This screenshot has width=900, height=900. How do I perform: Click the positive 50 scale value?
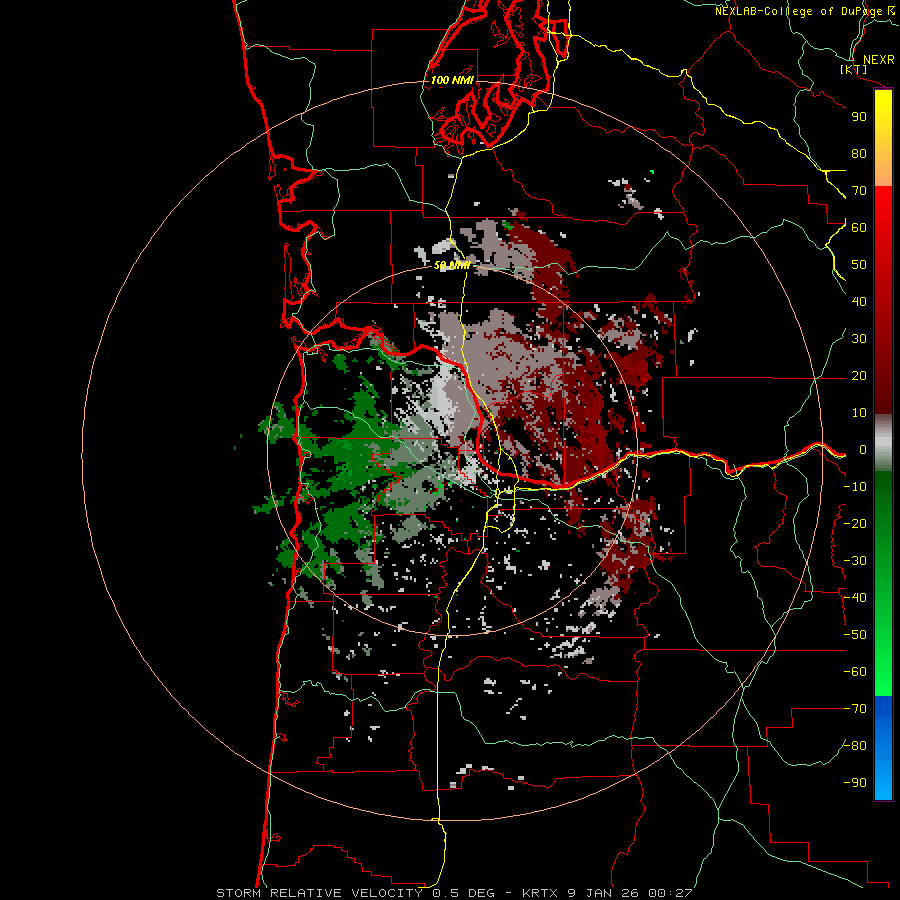tap(859, 265)
